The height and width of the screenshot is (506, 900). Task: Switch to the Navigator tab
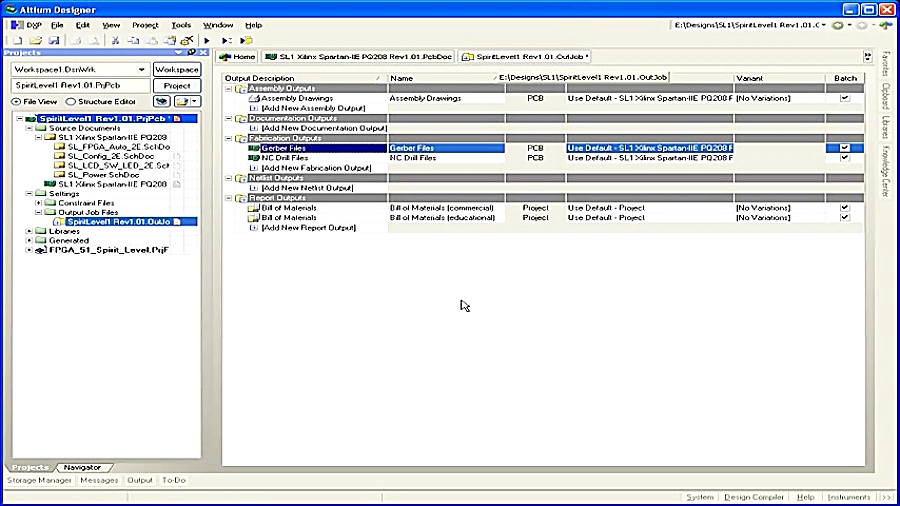click(82, 467)
